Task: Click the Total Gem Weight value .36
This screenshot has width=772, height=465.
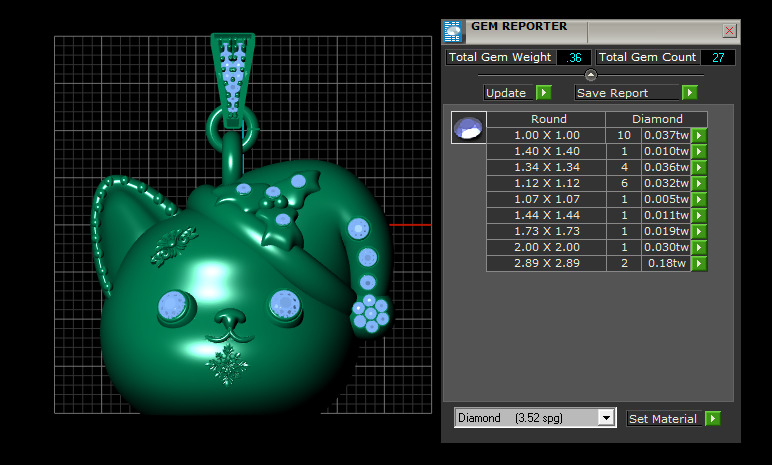Action: coord(574,58)
